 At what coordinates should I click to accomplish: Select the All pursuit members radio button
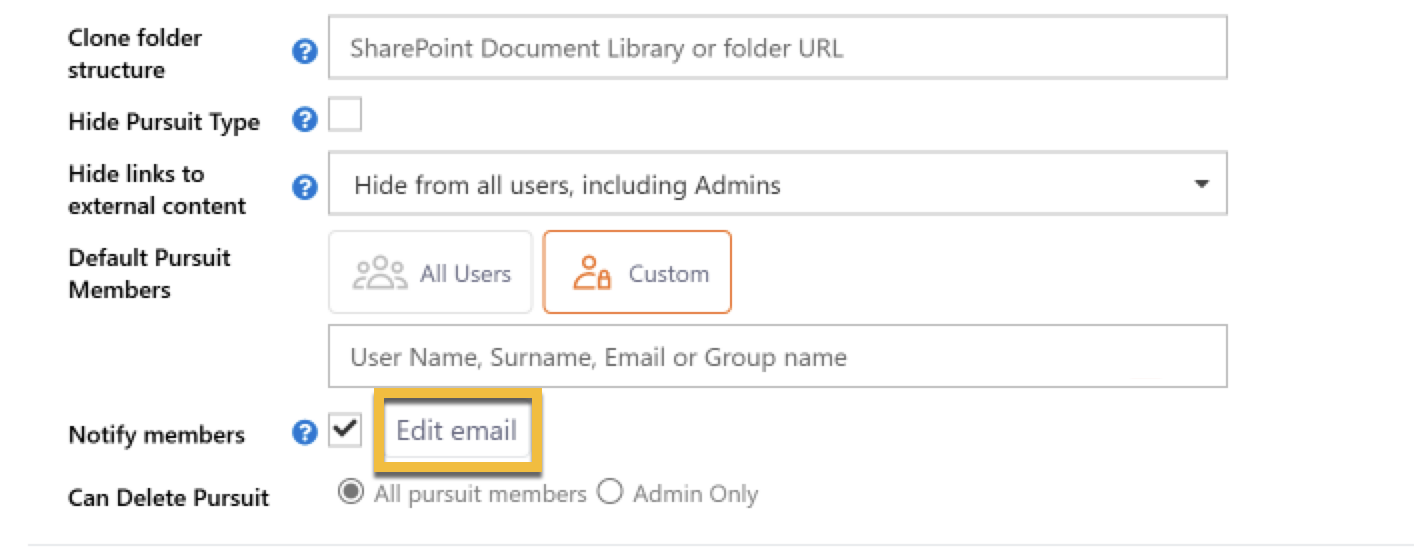[350, 493]
